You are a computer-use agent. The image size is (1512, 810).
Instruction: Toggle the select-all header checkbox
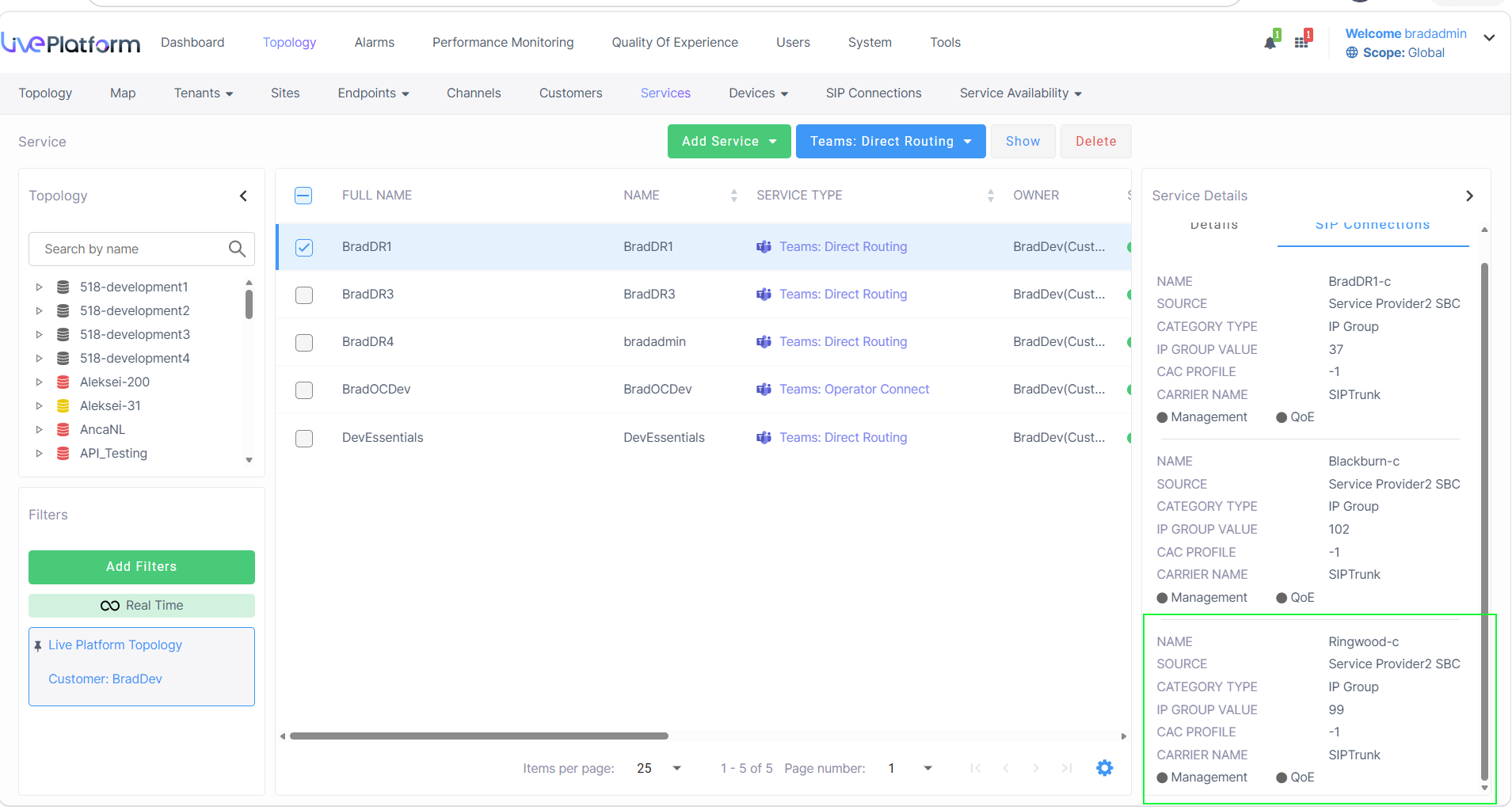(x=303, y=196)
